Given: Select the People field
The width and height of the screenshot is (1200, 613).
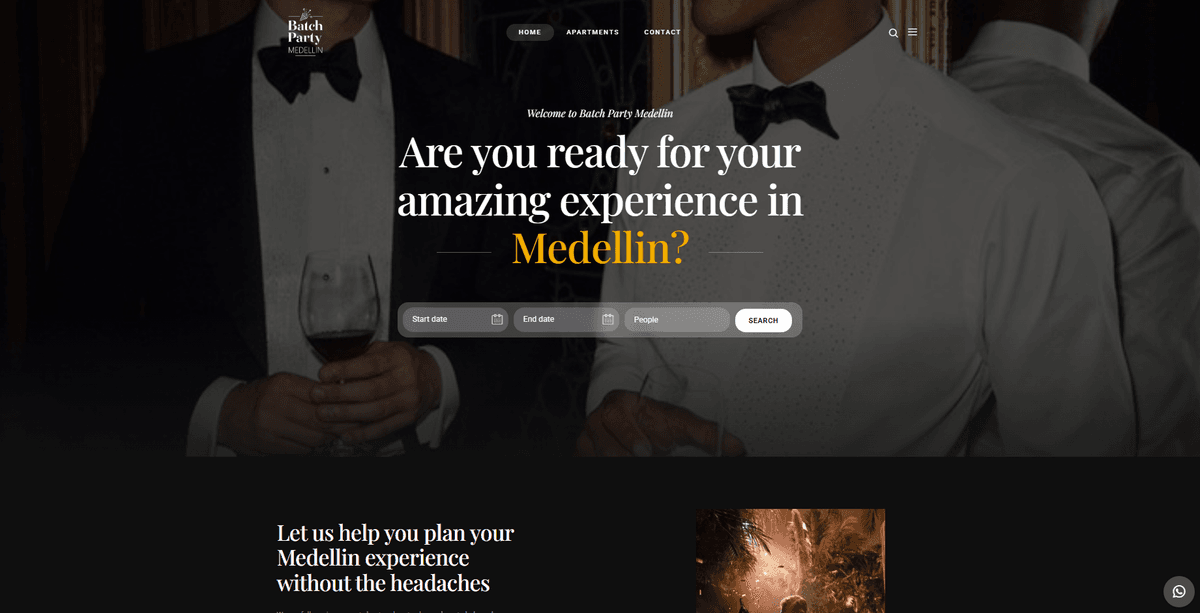Looking at the screenshot, I should (x=677, y=319).
